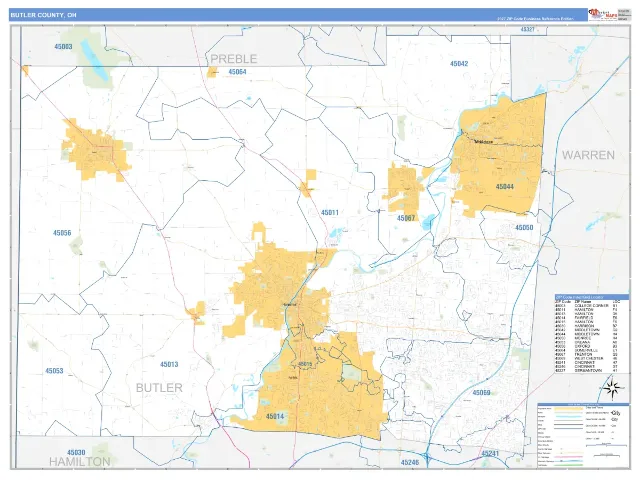The image size is (640, 480).
Task: Click the ZIP code label 45246
Action: pos(410,462)
